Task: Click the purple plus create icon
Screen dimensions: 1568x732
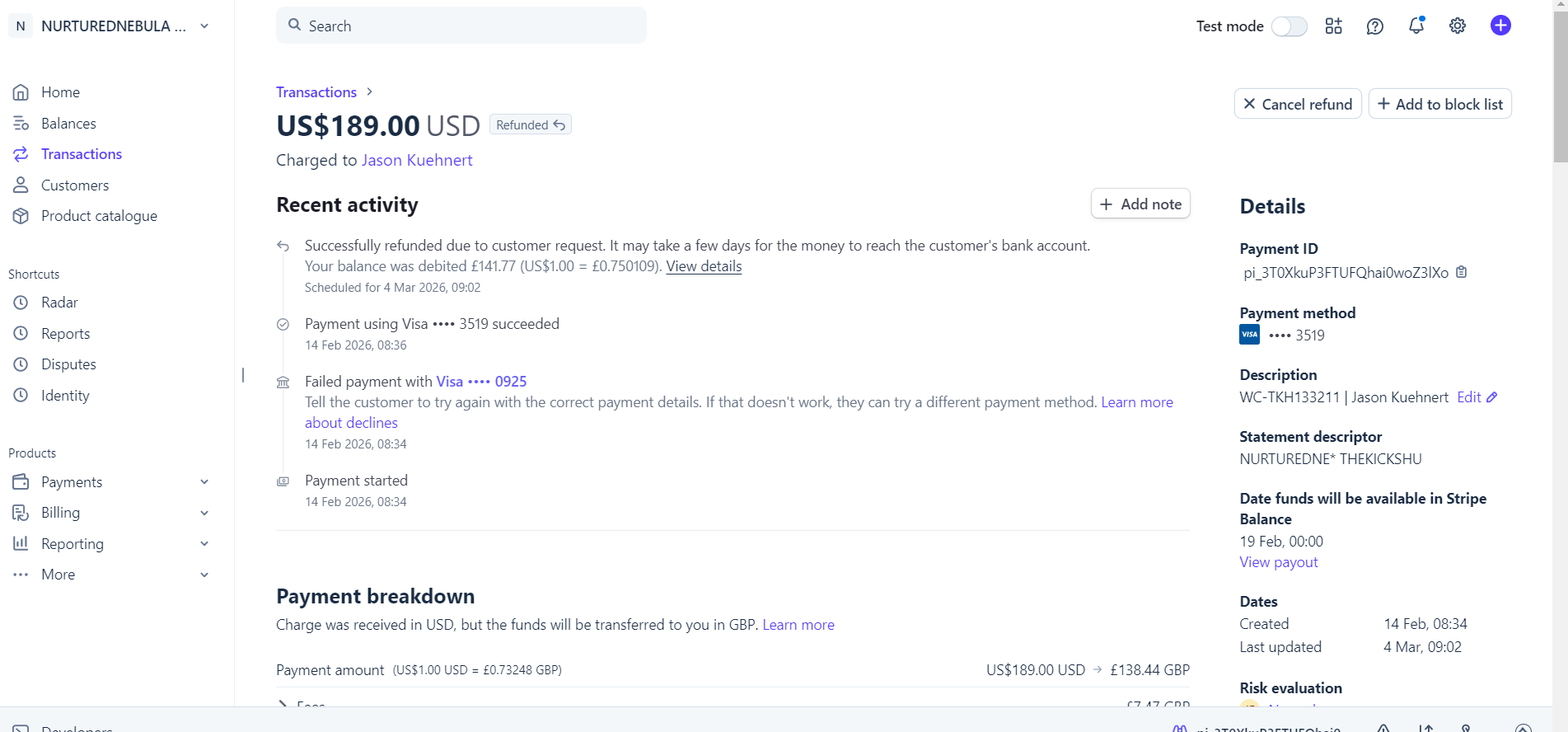Action: click(x=1500, y=26)
